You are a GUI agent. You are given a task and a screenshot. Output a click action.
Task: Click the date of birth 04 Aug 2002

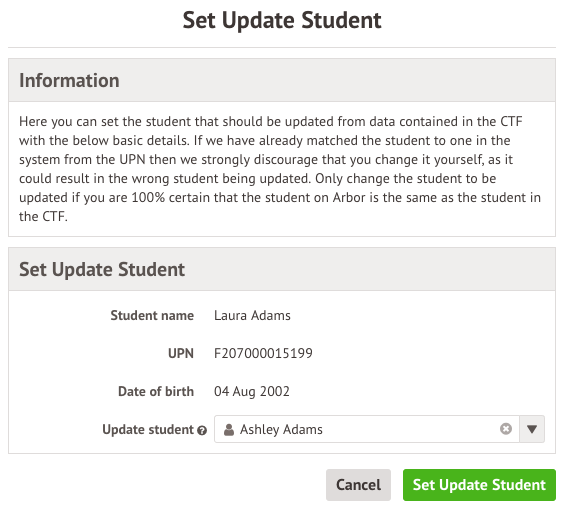(x=251, y=391)
